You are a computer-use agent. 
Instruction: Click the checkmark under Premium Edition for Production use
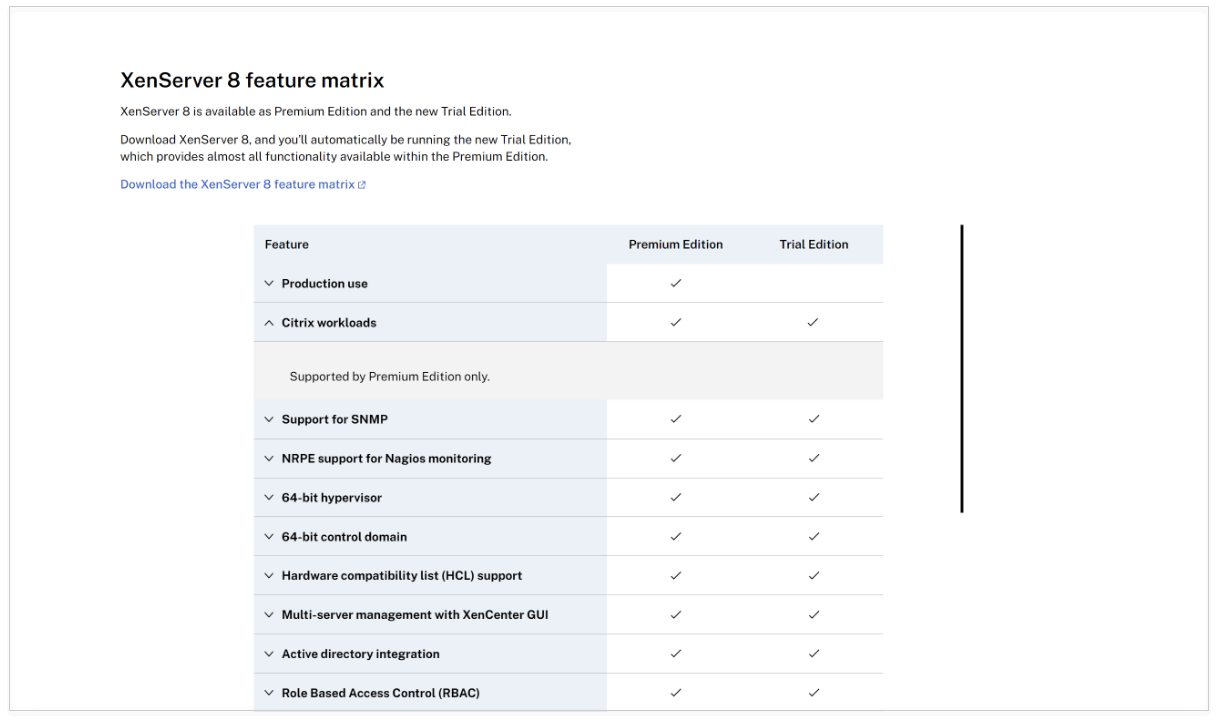point(676,283)
